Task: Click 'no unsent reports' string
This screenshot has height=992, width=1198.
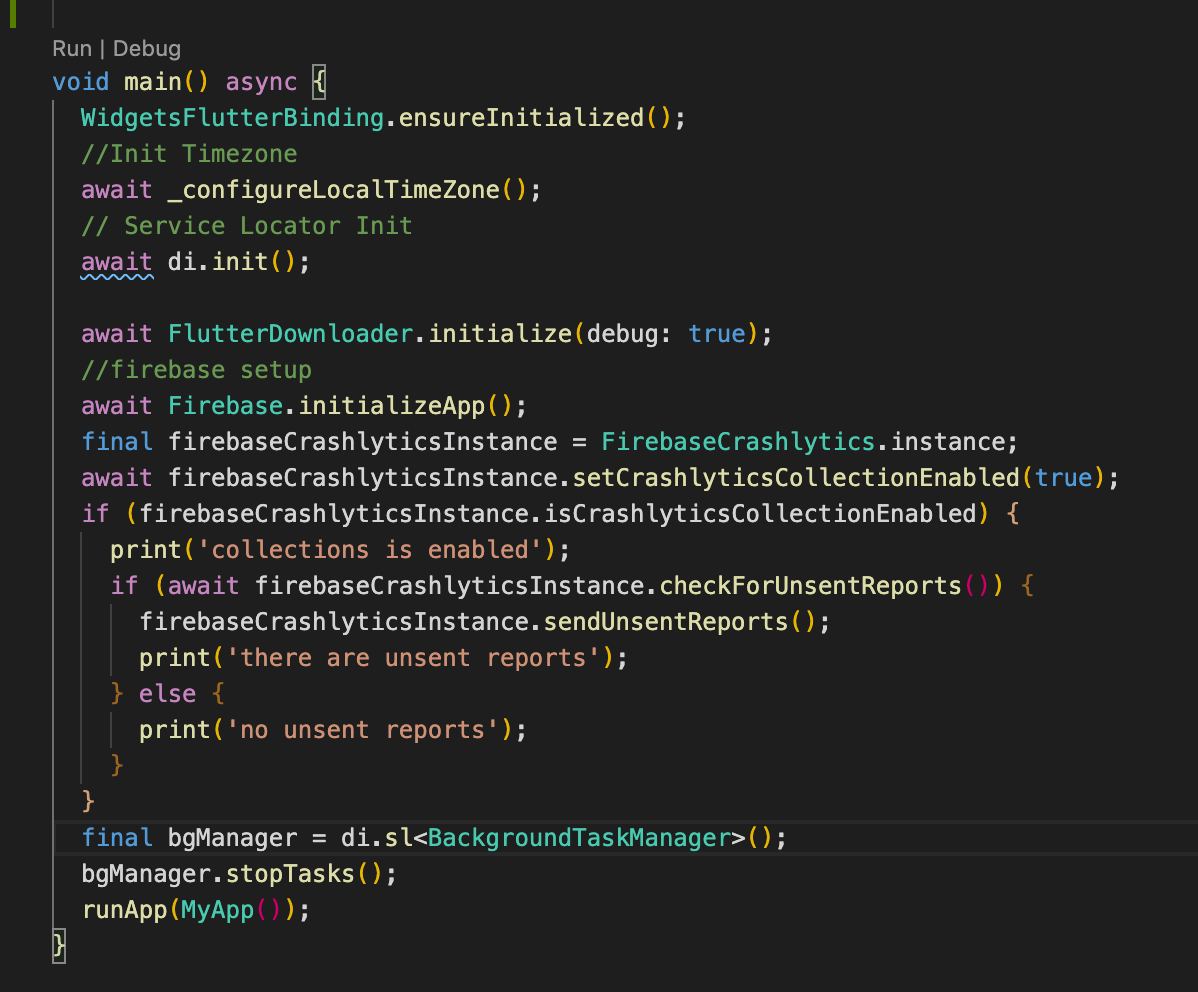Action: [x=363, y=730]
